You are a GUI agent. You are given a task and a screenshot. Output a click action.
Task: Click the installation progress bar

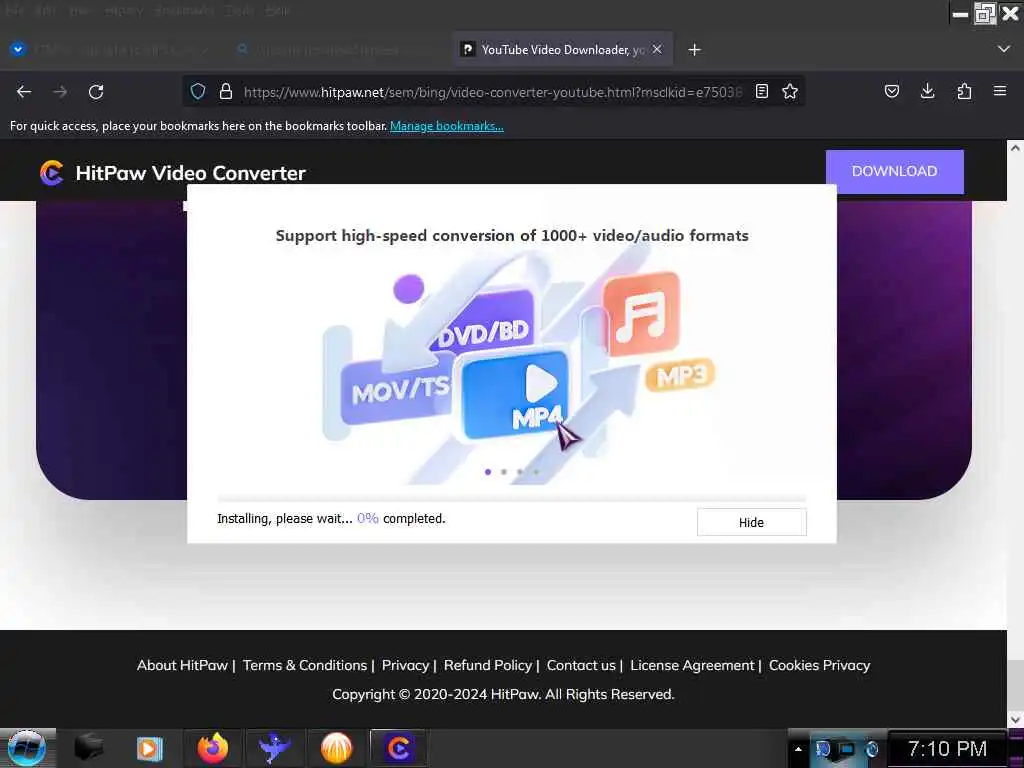coord(512,499)
